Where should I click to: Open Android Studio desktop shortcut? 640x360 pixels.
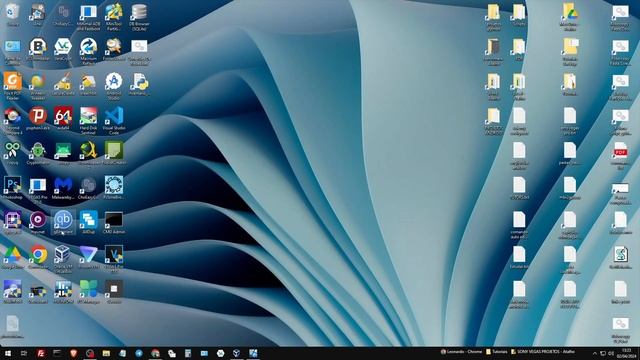pos(113,86)
